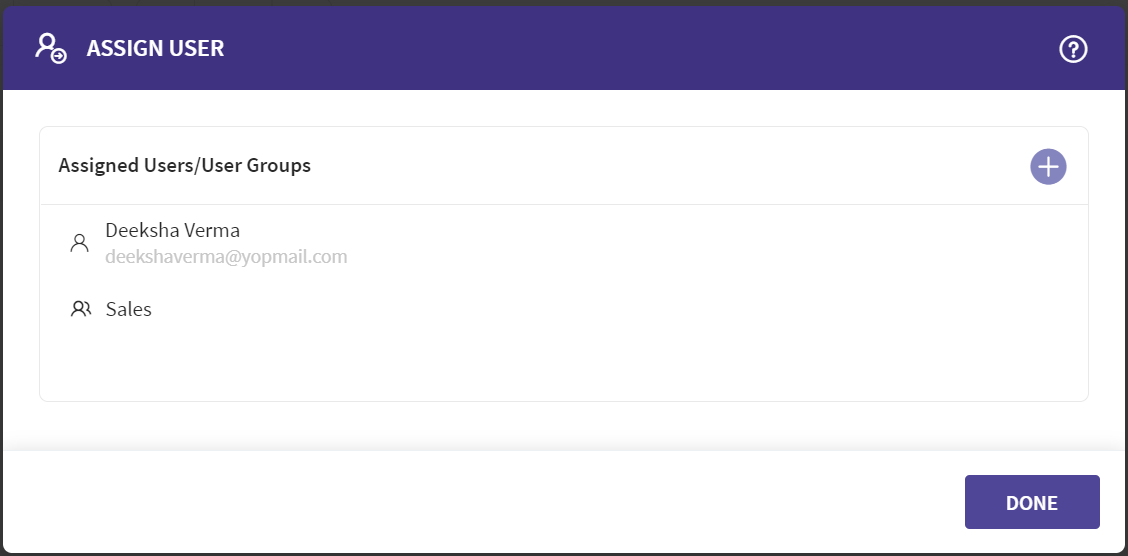1128x556 pixels.
Task: Click white gap below the assigned users panel
Action: (x=560, y=424)
